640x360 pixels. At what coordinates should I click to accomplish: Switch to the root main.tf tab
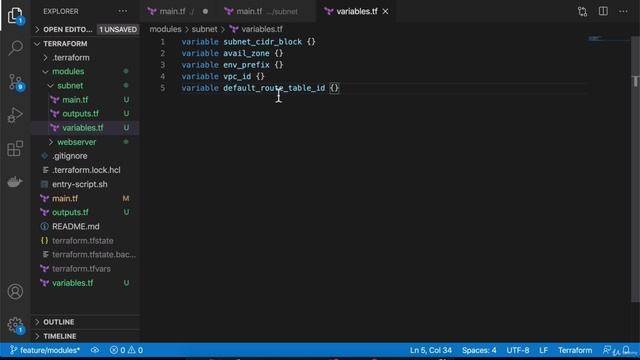click(x=178, y=11)
